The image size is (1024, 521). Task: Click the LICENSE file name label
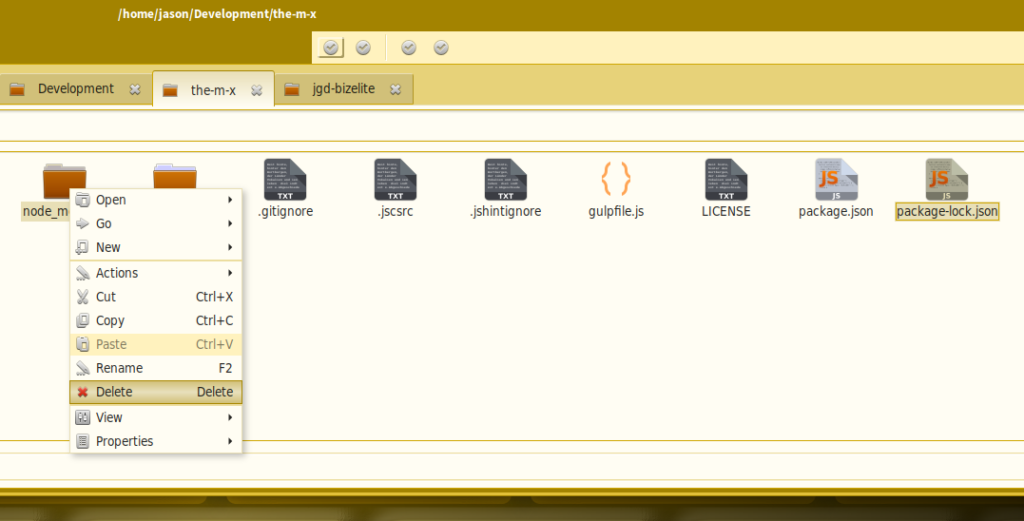tap(726, 212)
